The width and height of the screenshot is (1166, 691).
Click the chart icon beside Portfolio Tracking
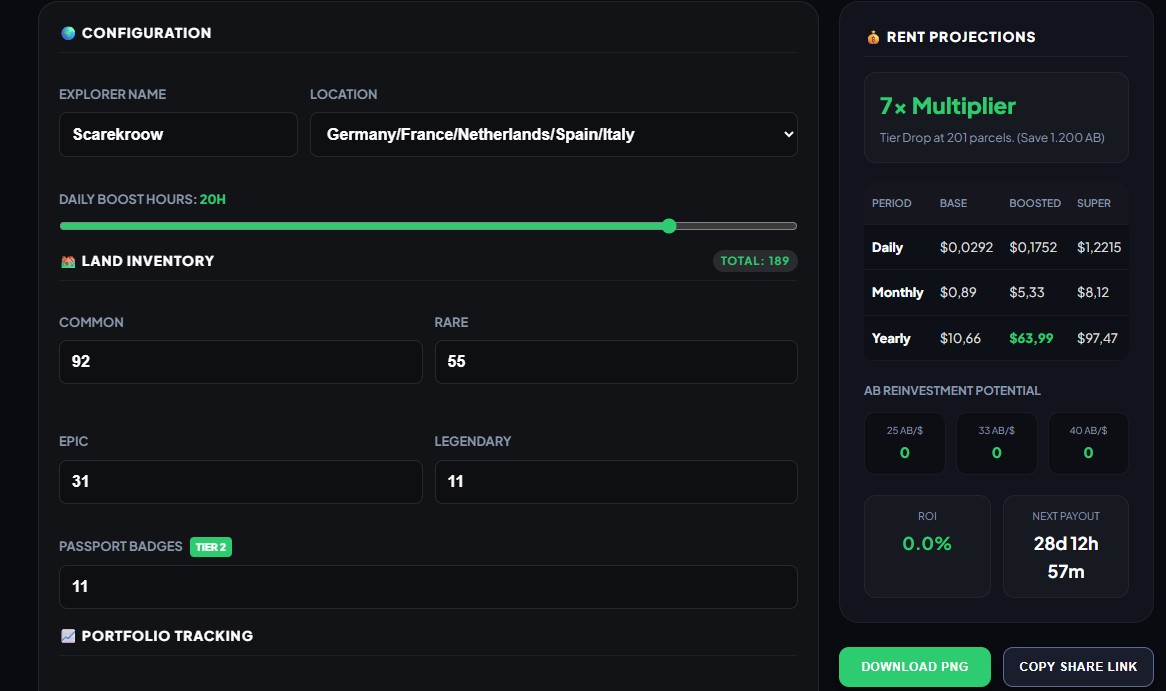click(68, 636)
